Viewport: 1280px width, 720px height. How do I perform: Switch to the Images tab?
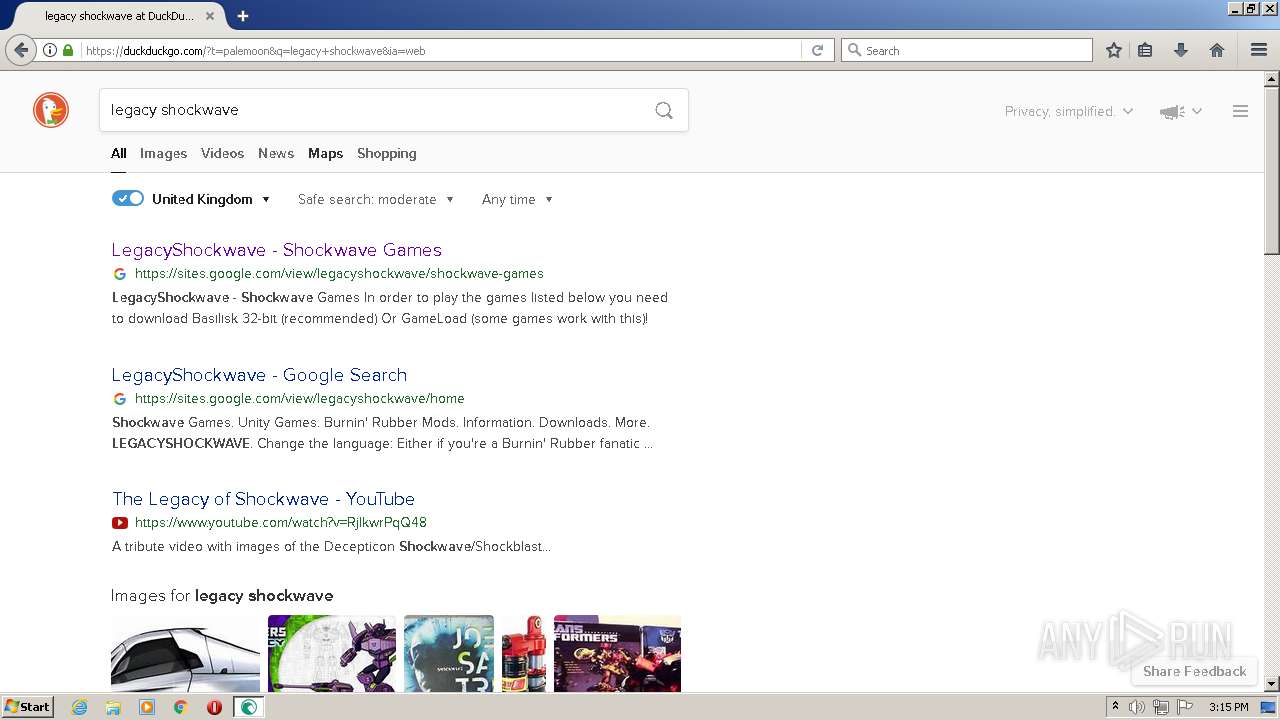(163, 153)
